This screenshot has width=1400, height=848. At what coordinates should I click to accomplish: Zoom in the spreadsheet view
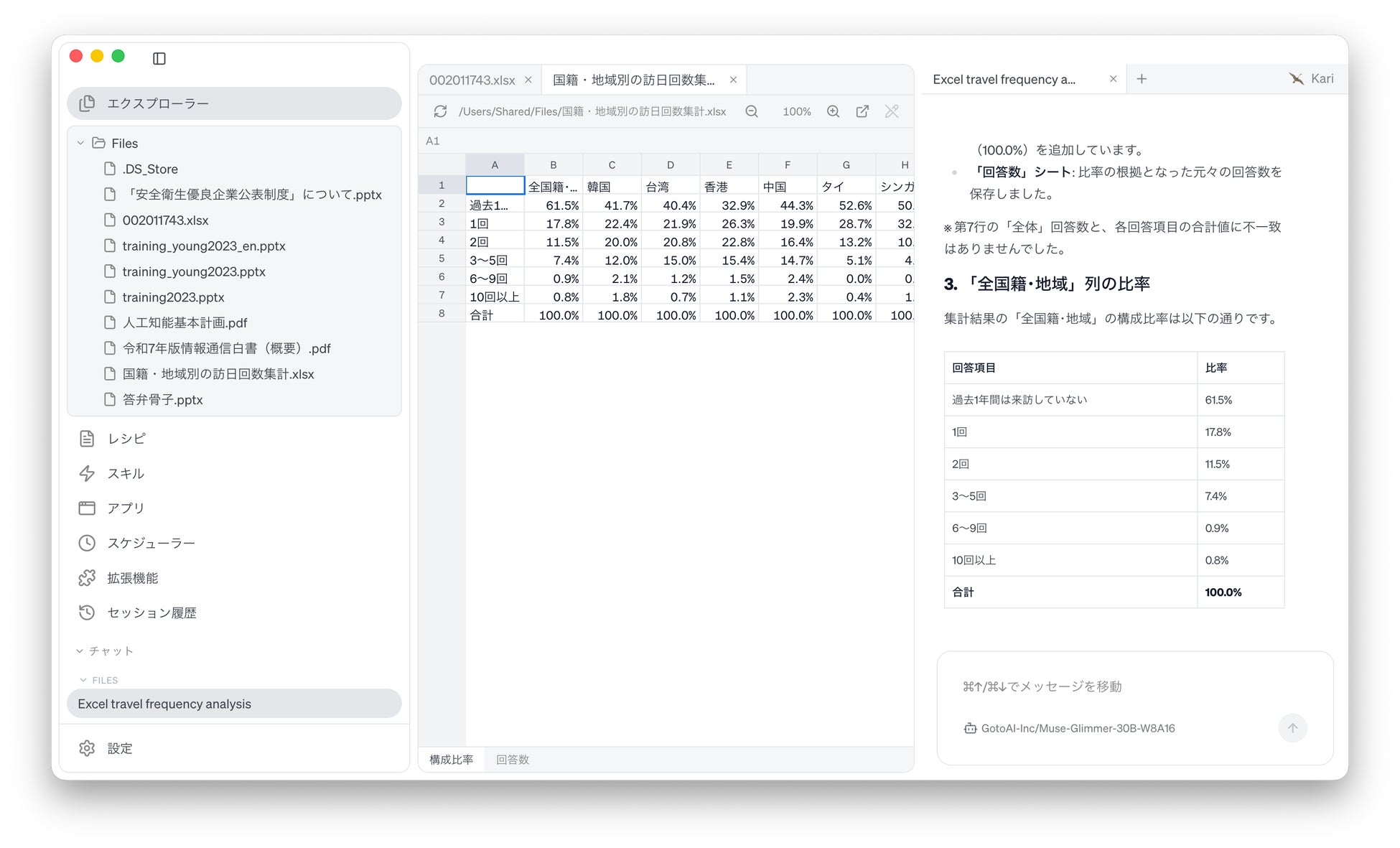[x=833, y=111]
